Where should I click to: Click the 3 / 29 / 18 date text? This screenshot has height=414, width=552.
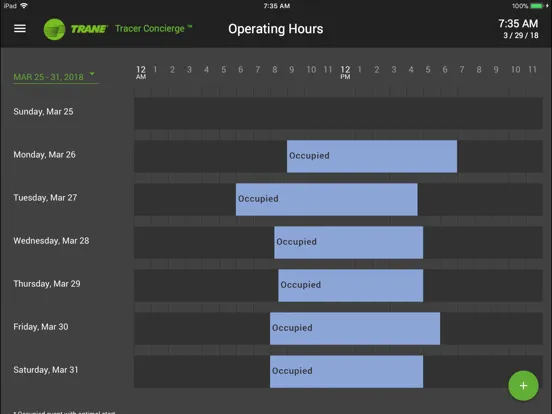click(x=521, y=35)
